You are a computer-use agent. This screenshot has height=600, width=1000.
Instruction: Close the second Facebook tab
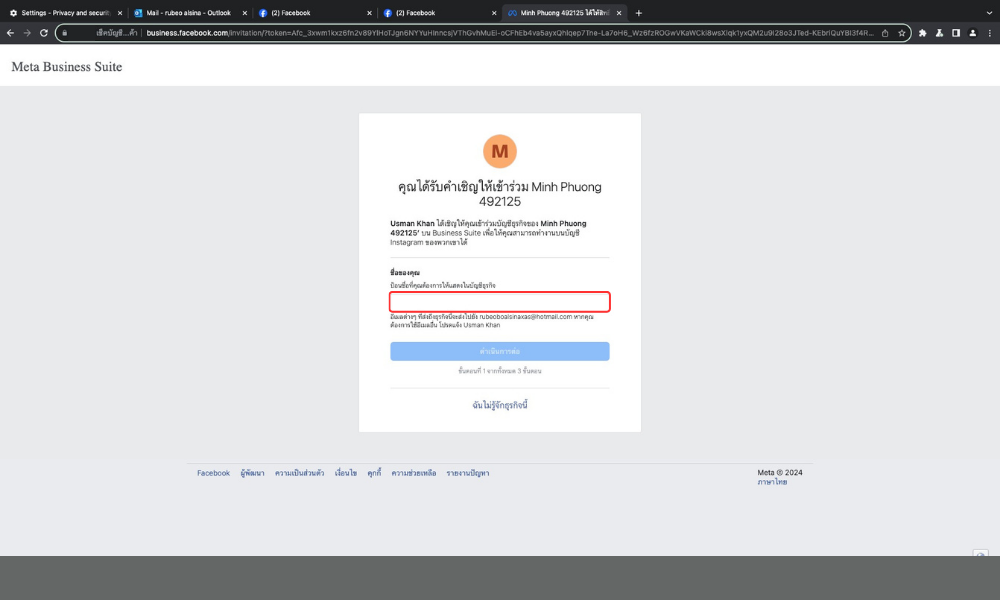494,13
